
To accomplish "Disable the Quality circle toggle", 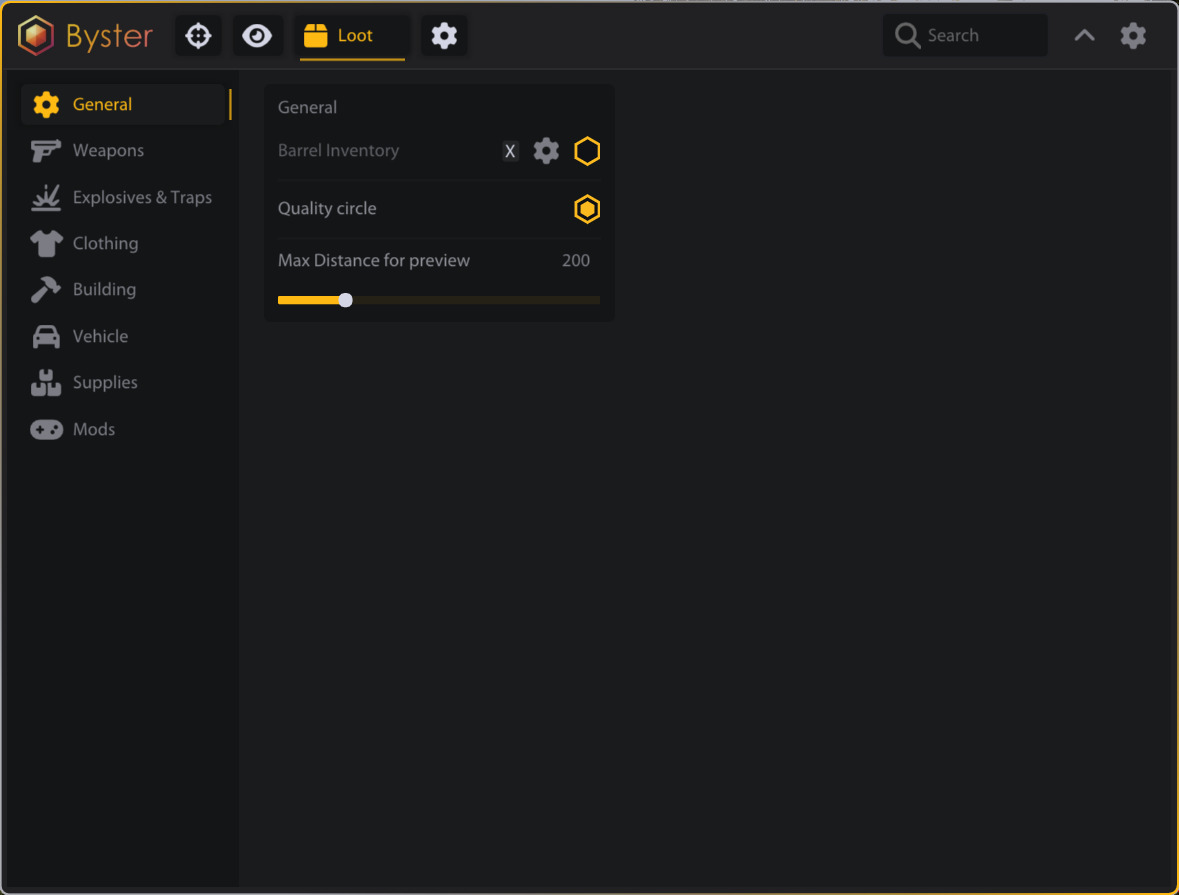I will (x=587, y=209).
